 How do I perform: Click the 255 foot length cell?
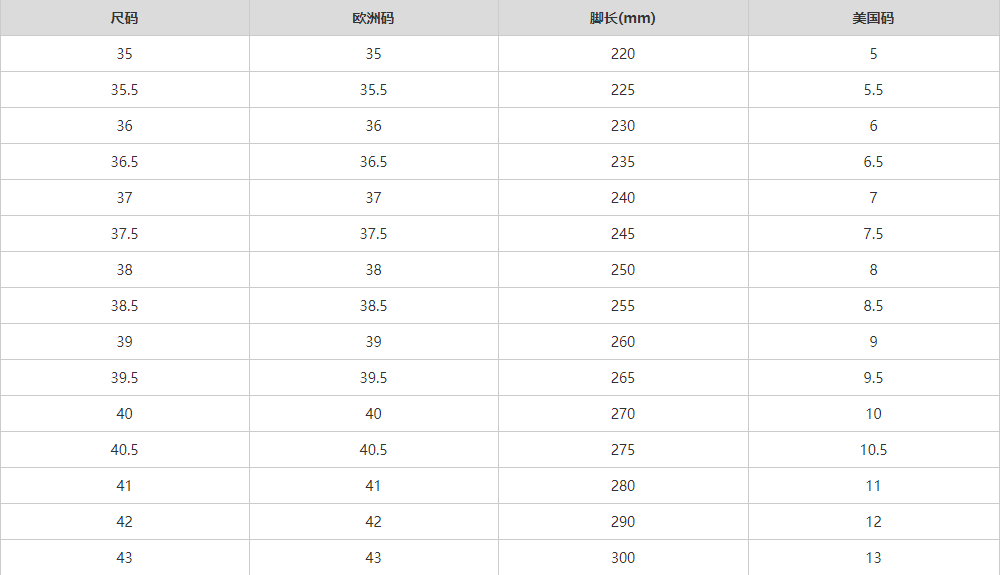click(622, 306)
